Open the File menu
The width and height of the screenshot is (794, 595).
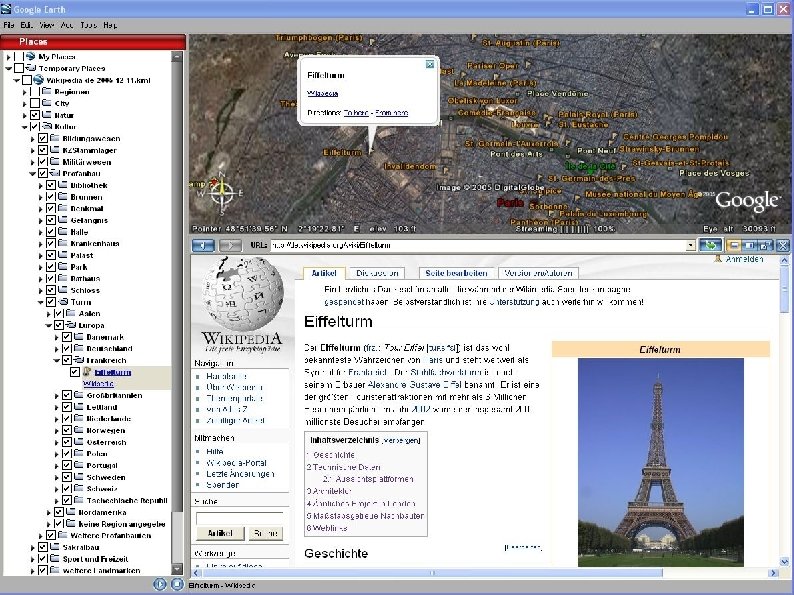tap(9, 24)
